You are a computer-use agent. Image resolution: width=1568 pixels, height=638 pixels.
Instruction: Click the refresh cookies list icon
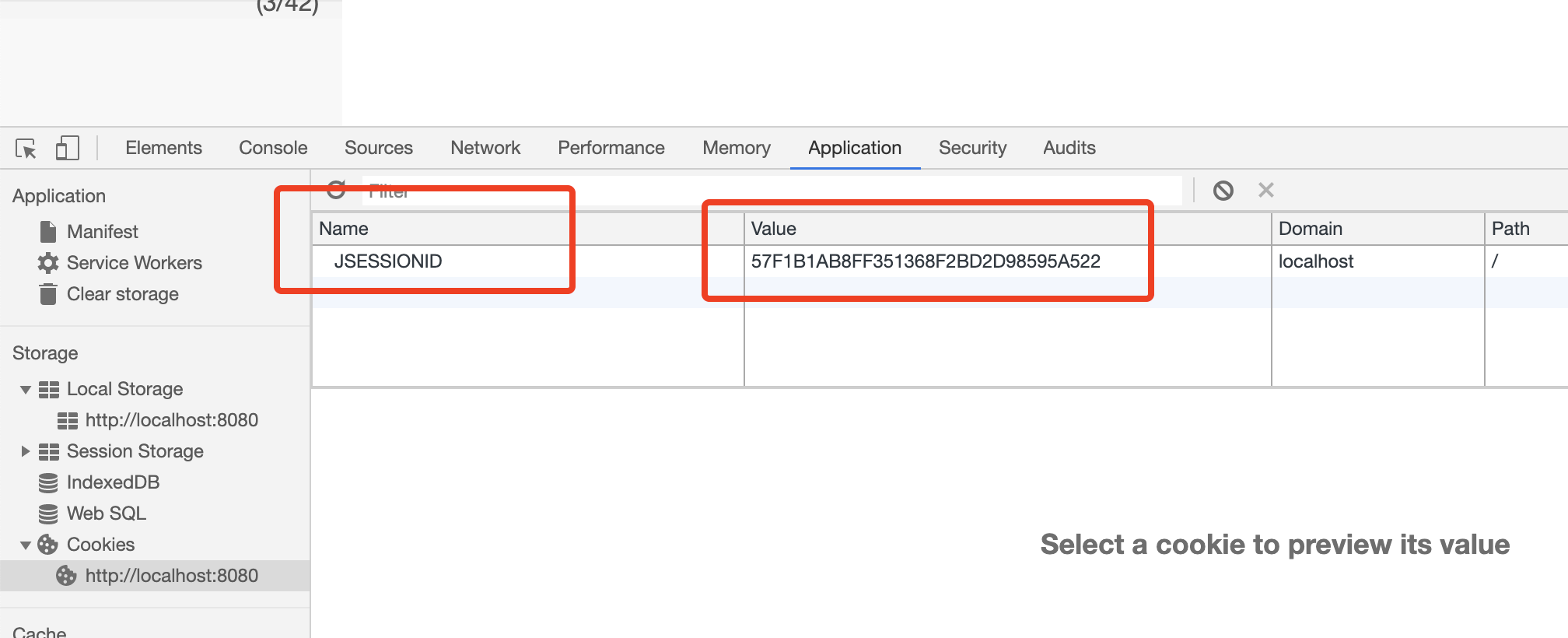tap(337, 189)
